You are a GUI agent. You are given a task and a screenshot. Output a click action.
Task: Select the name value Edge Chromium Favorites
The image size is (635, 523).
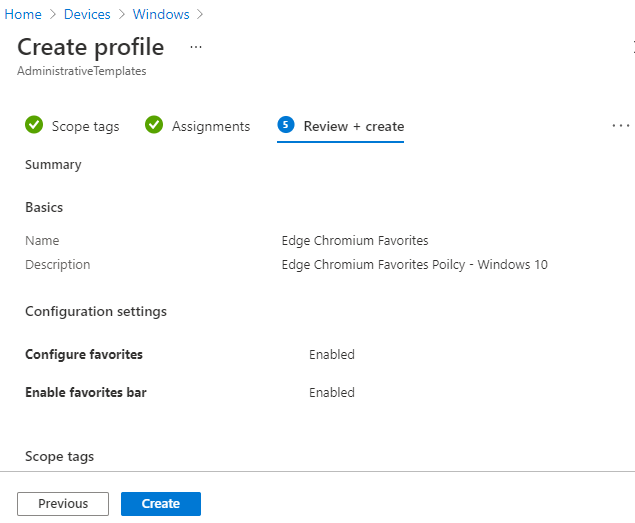[x=355, y=241]
